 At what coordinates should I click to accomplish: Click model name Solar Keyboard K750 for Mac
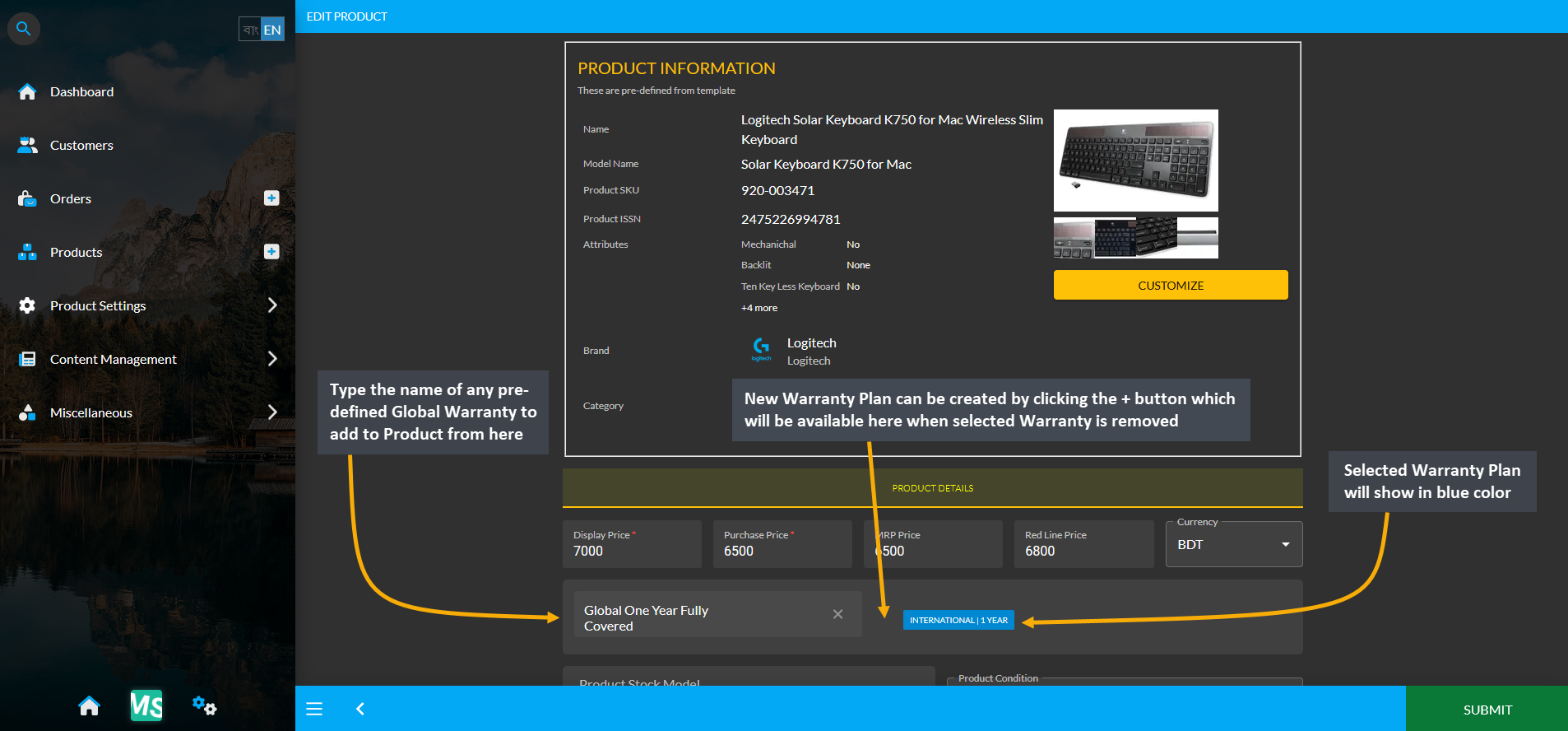(826, 164)
